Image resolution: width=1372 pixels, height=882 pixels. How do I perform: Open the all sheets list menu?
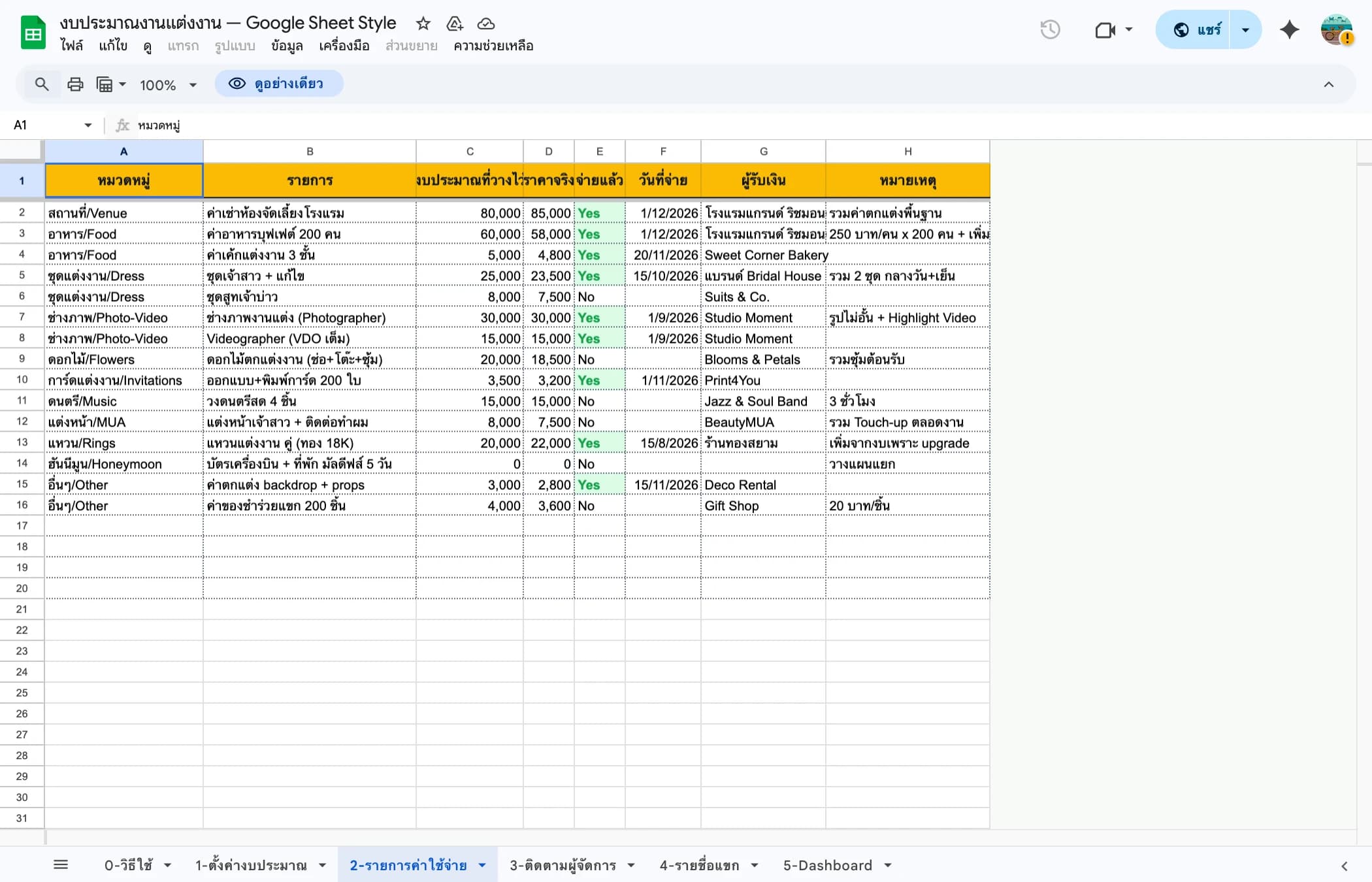pos(61,864)
